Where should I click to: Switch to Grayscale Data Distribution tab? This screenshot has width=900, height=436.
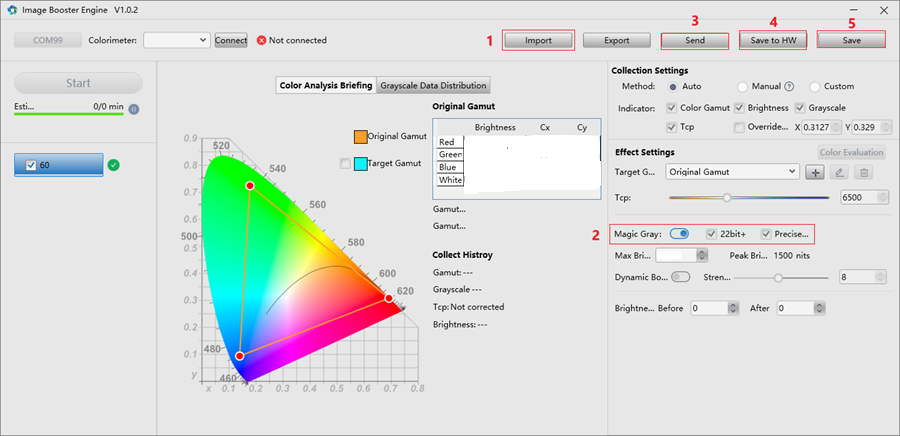pyautogui.click(x=433, y=86)
